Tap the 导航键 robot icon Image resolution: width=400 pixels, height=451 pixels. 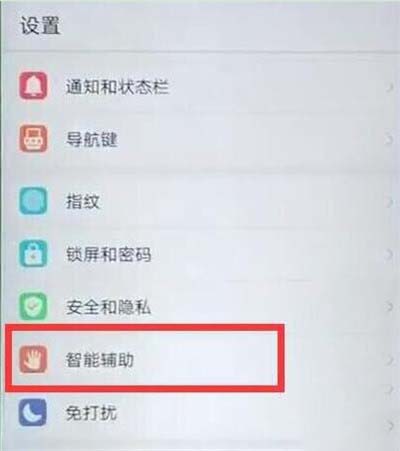[33, 138]
